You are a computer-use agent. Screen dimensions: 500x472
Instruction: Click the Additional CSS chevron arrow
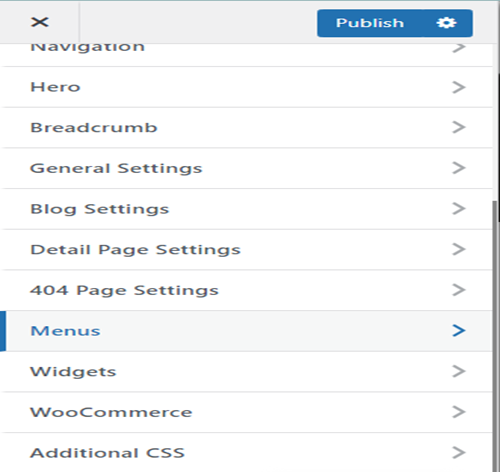pos(459,453)
